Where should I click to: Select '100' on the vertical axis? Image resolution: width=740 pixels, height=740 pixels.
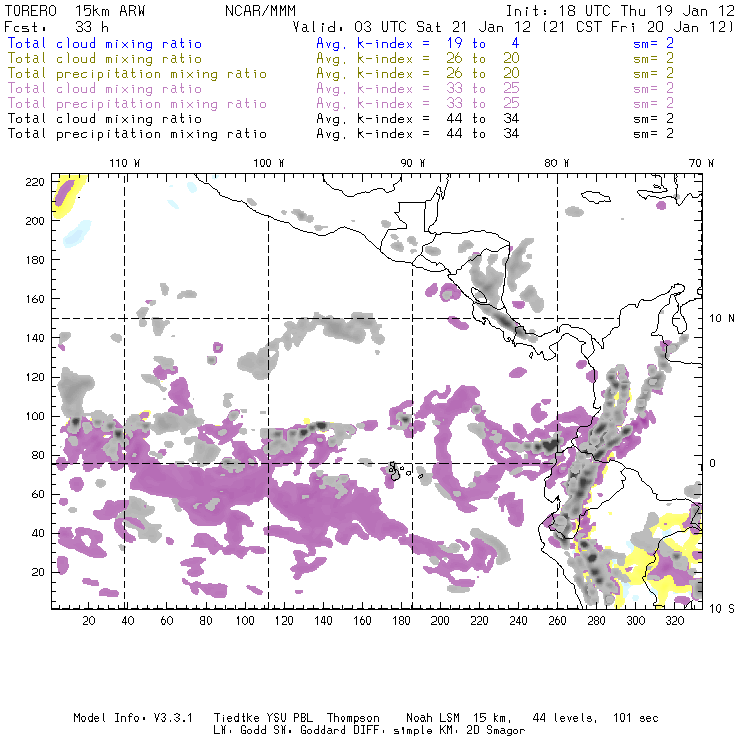click(x=35, y=416)
